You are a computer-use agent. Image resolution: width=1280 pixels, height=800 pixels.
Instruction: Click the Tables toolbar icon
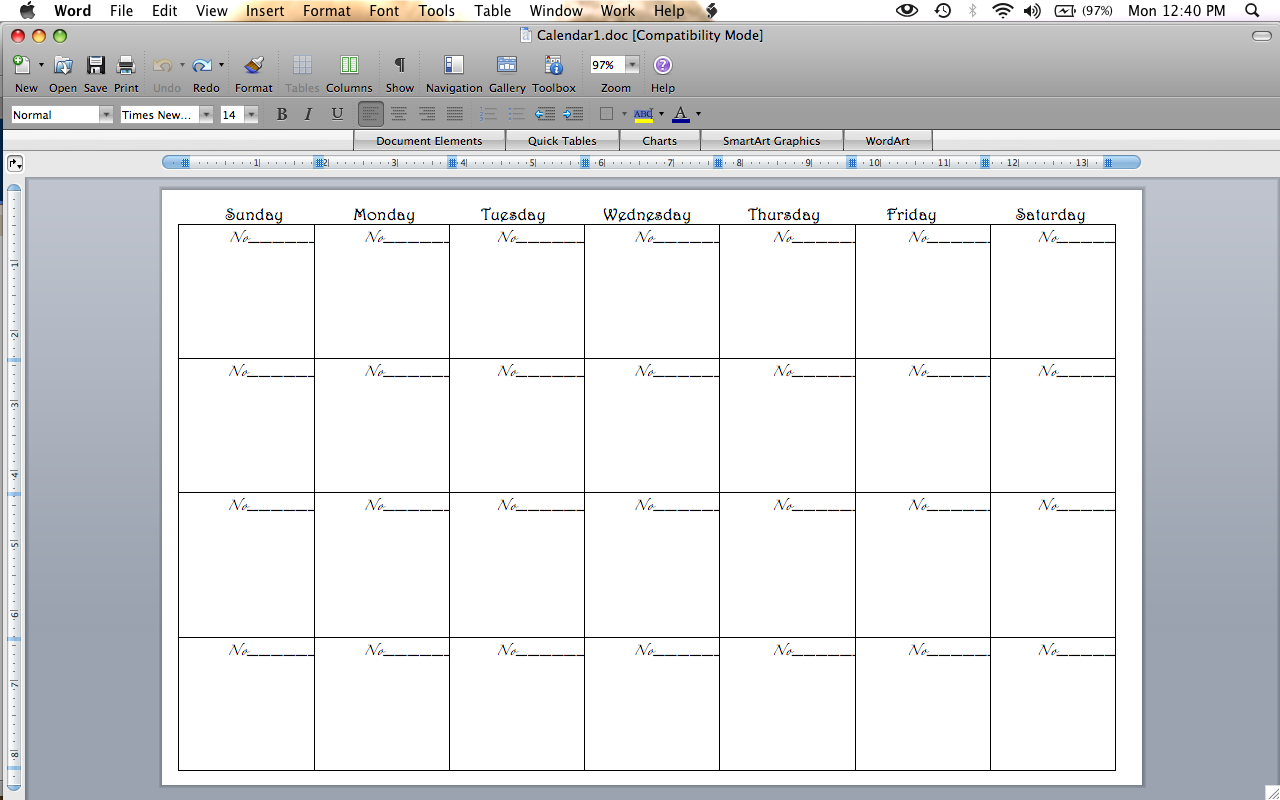(302, 65)
